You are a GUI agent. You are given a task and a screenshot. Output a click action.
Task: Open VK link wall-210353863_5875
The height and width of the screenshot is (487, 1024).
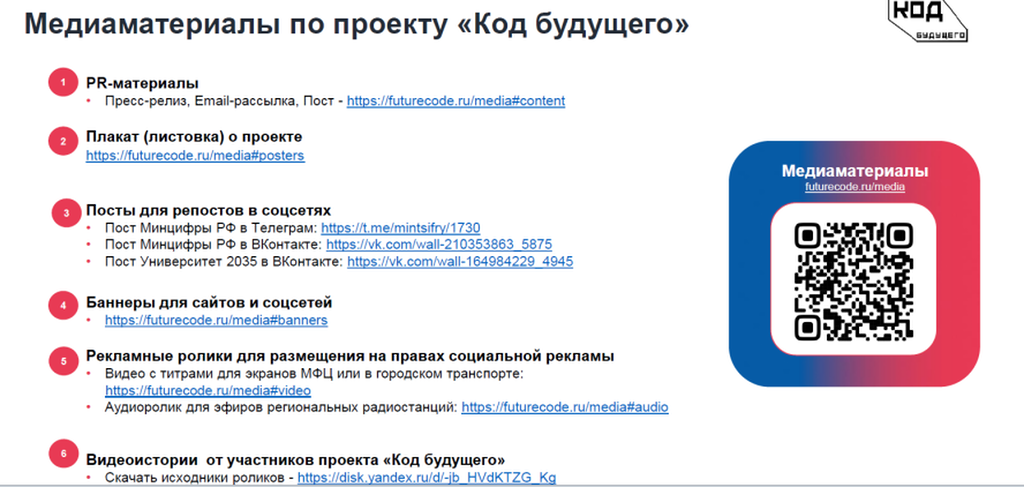[439, 244]
